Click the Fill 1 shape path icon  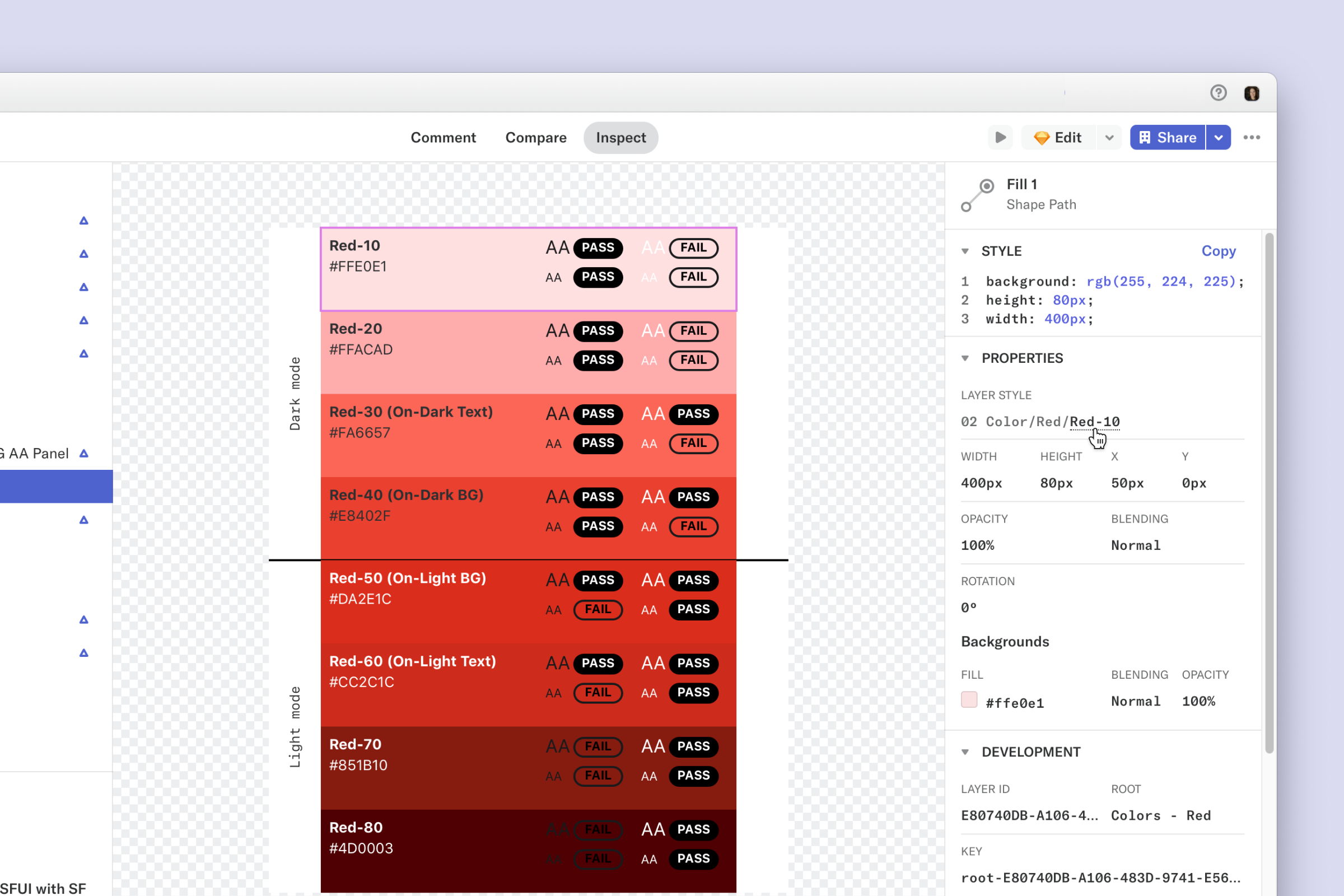pos(977,195)
